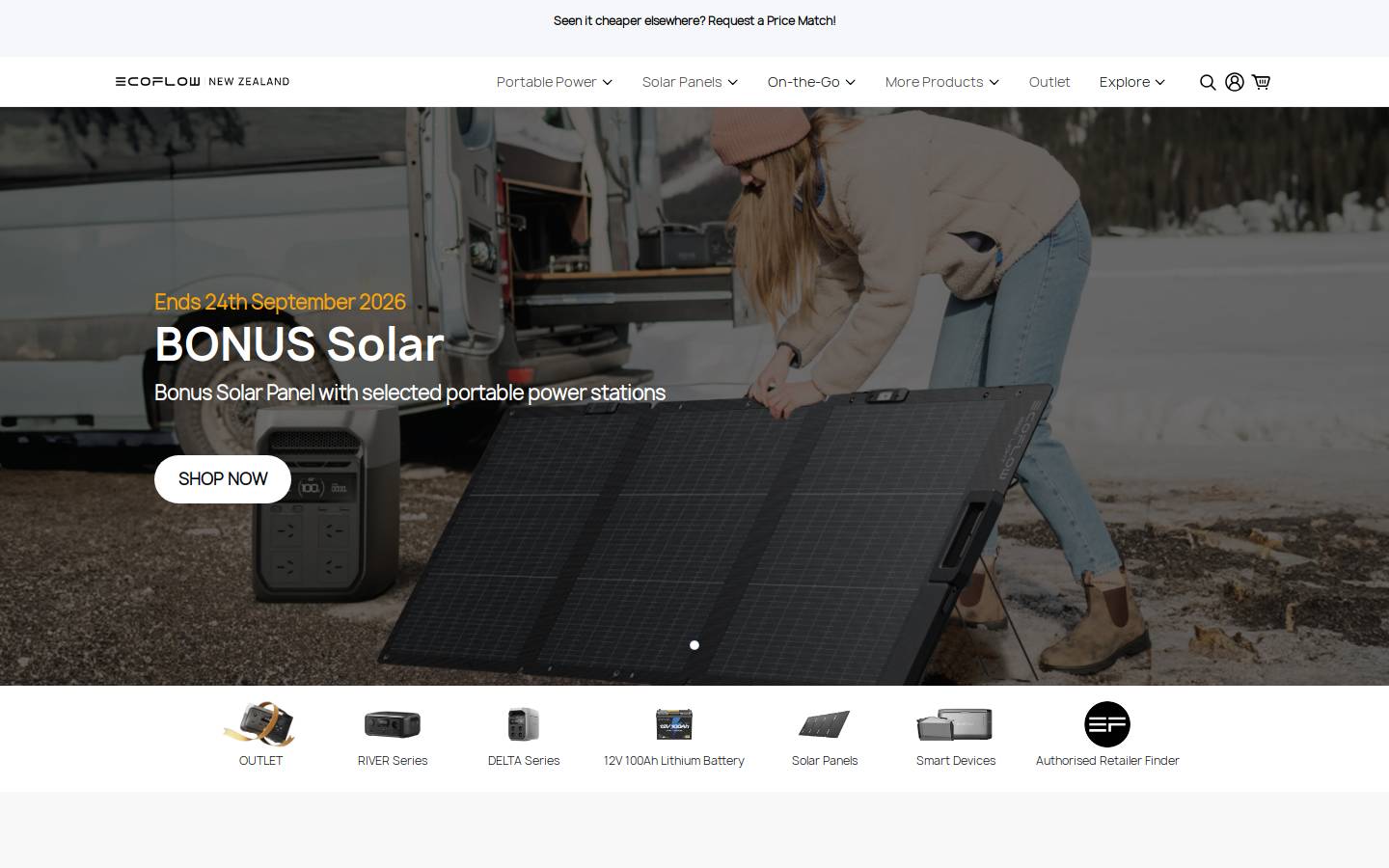This screenshot has width=1389, height=868.
Task: Click 'Ends 24th September 2026' text
Action: 280,302
